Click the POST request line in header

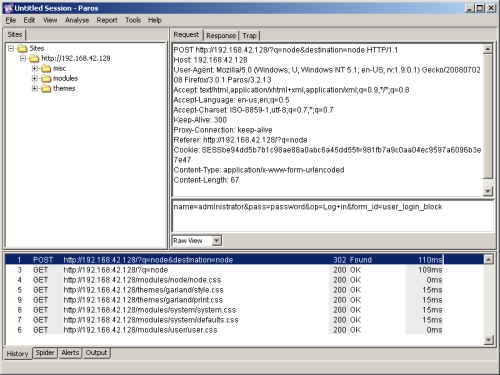coord(286,50)
